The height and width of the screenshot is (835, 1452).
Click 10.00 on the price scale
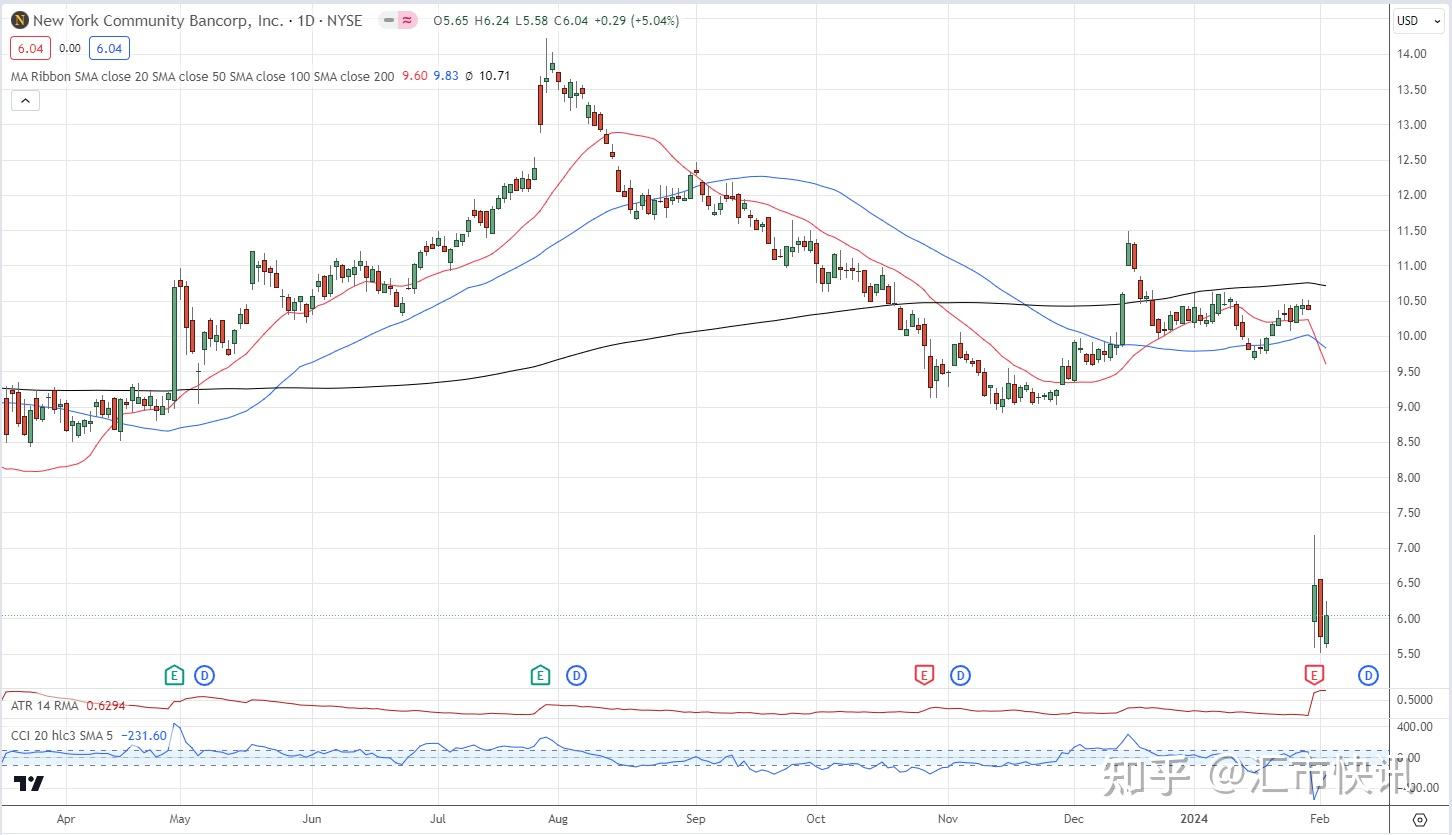(1412, 336)
